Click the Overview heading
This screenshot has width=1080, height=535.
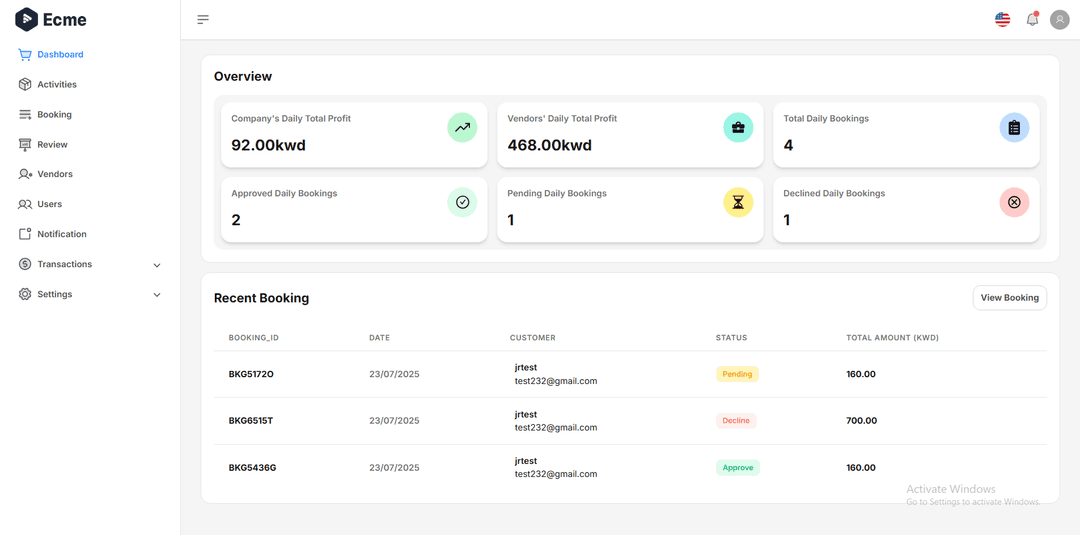243,76
